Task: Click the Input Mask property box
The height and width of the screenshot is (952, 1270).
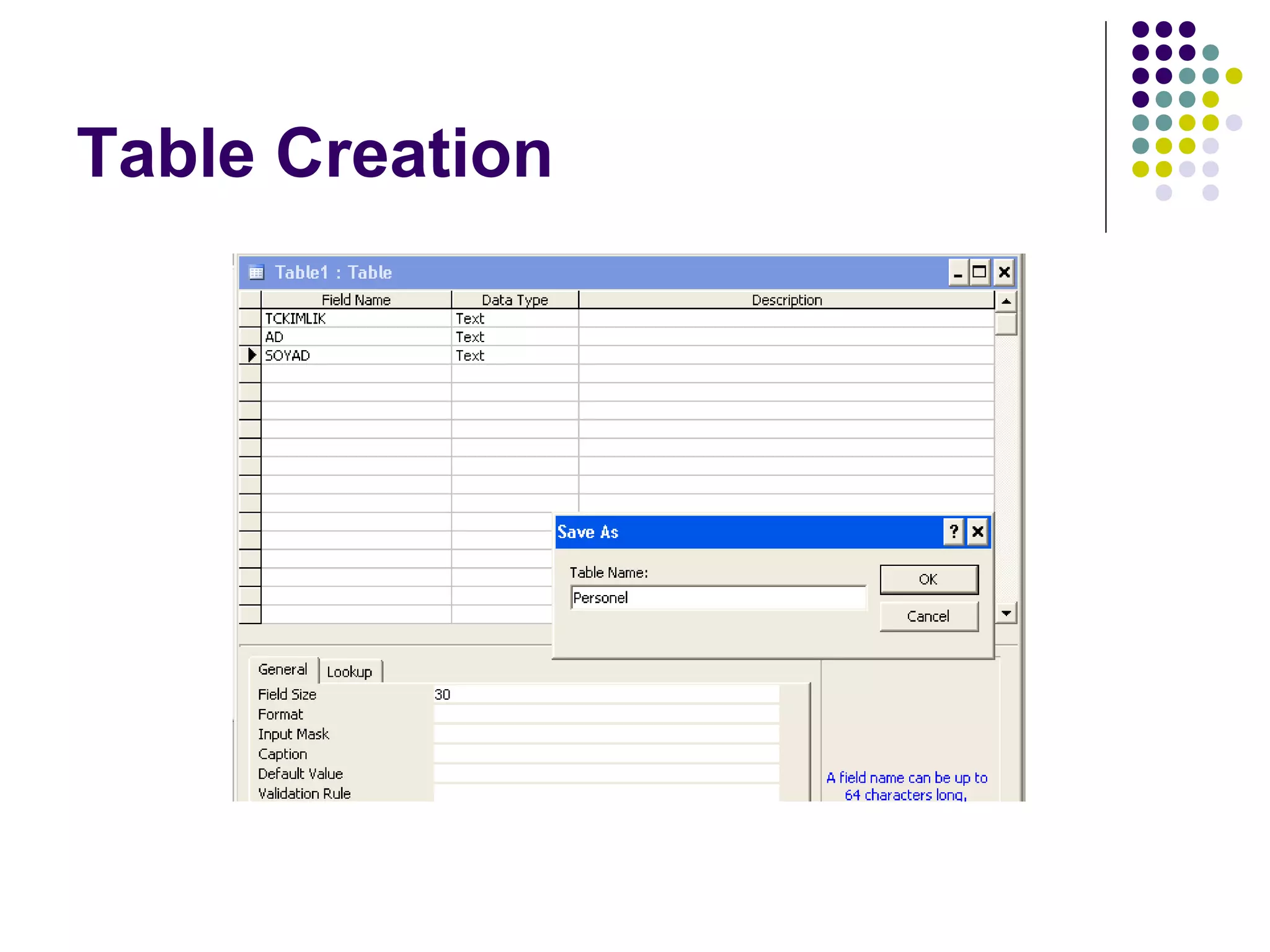Action: 605,734
